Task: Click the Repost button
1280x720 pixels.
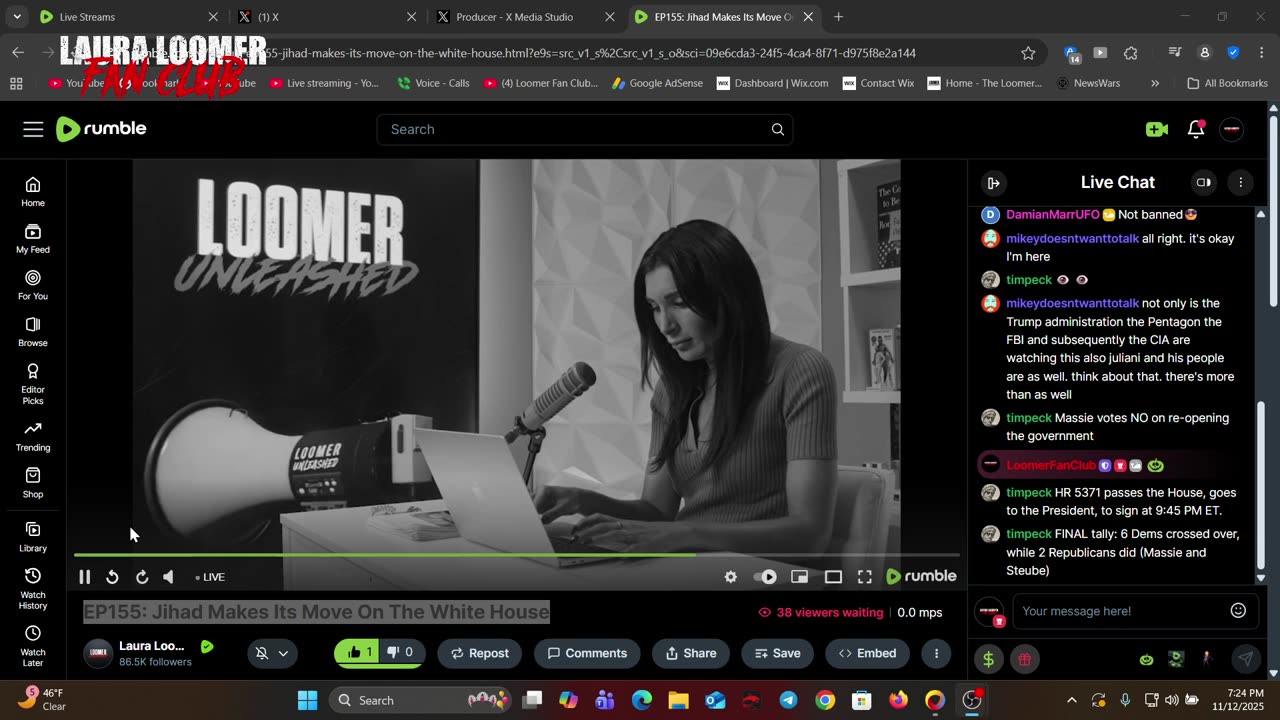Action: click(x=479, y=653)
